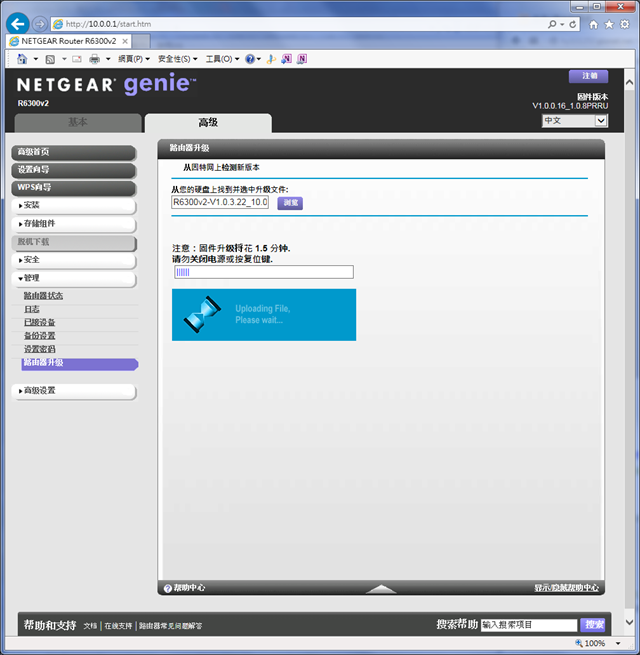Viewport: 640px width, 655px height.
Task: Click the 注销 logout button
Action: click(x=589, y=76)
